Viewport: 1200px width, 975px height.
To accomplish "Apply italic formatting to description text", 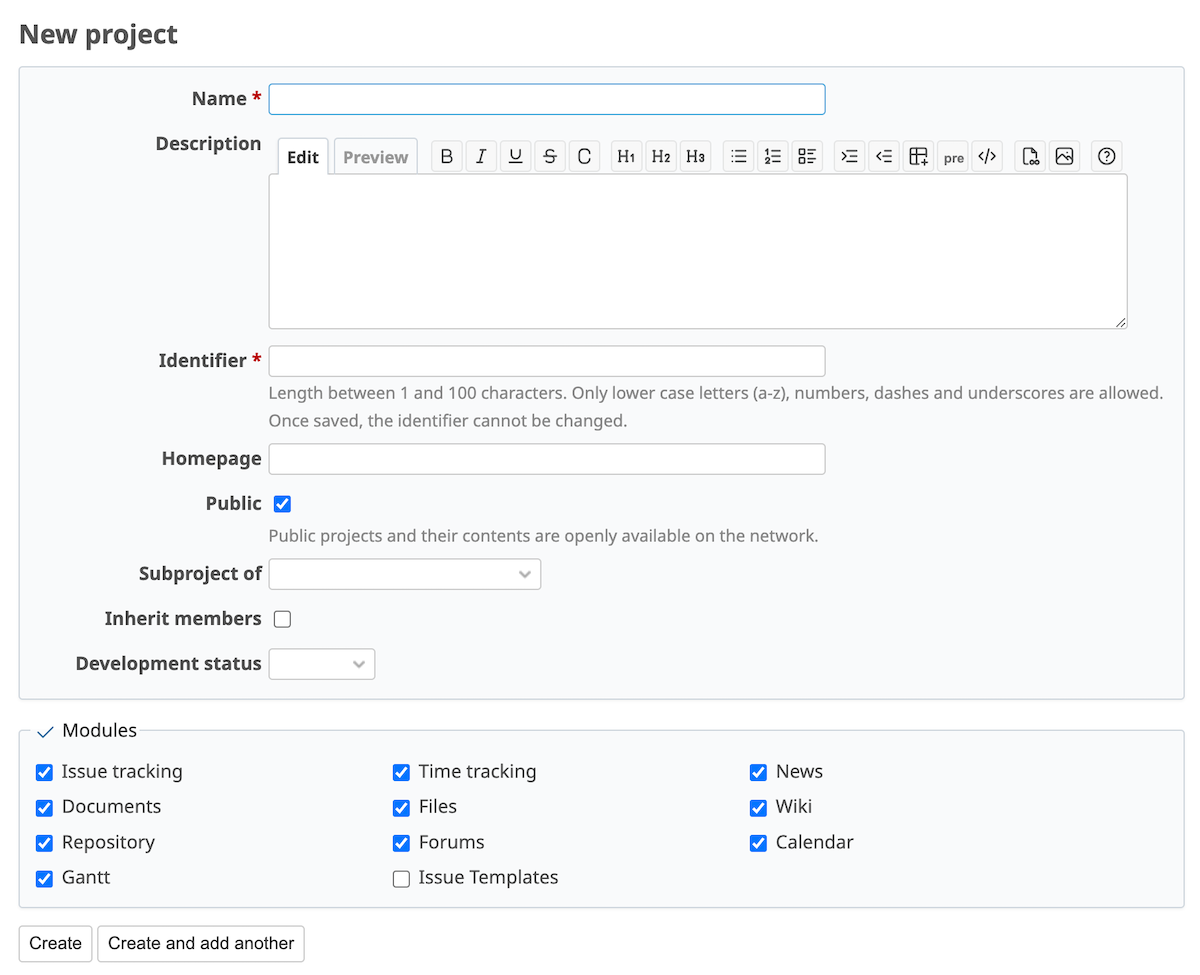I will click(x=481, y=156).
